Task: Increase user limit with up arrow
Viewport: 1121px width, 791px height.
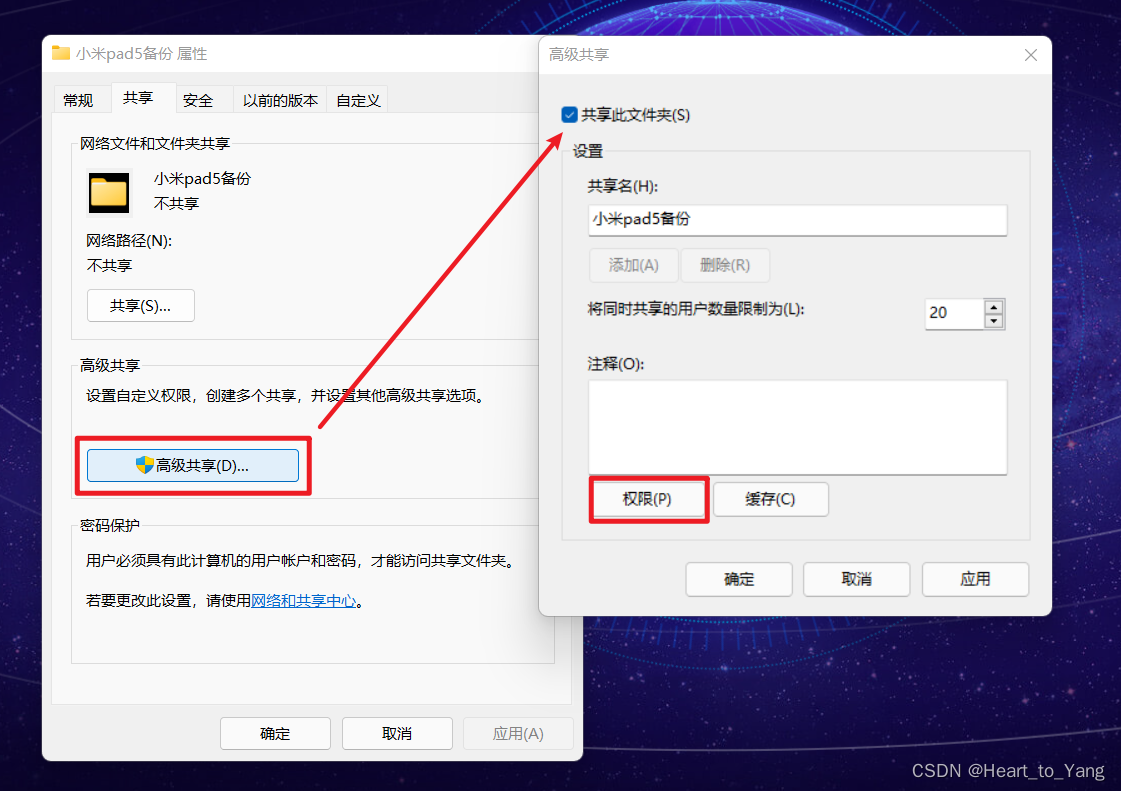Action: point(994,307)
